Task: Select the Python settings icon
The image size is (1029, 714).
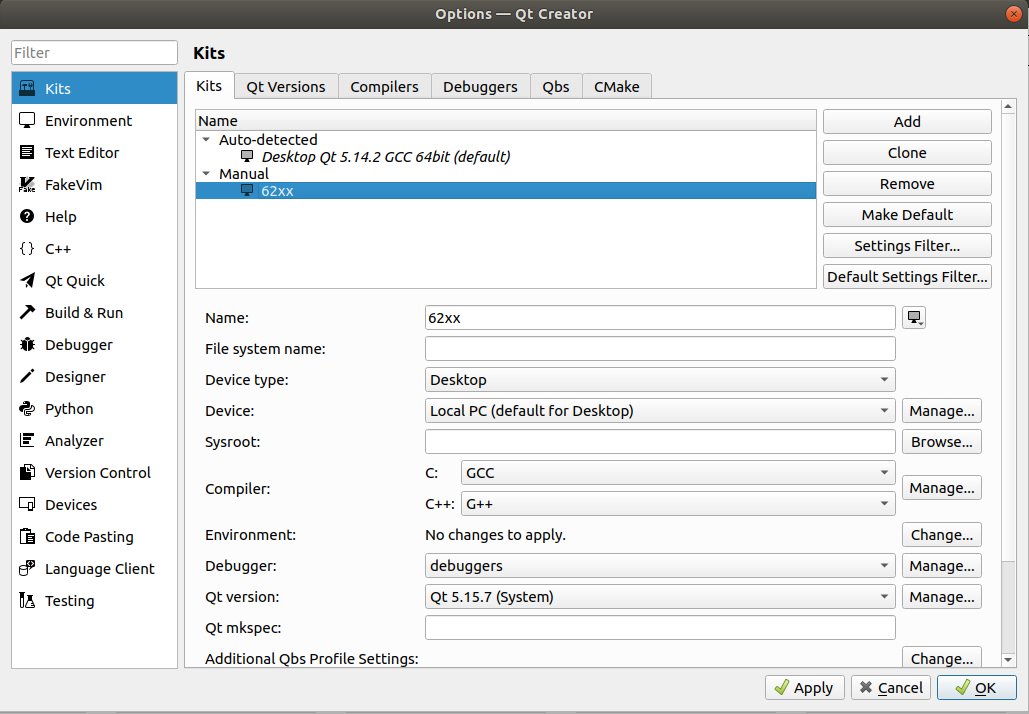Action: 28,409
